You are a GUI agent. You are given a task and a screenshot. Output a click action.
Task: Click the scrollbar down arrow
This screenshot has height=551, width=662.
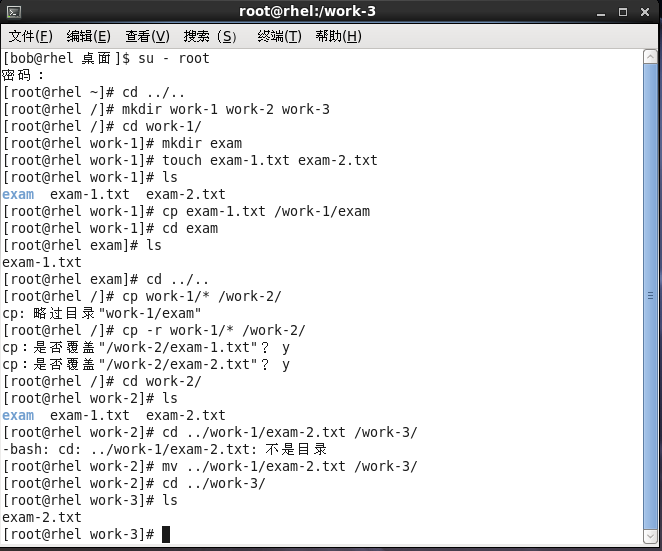pos(650,537)
